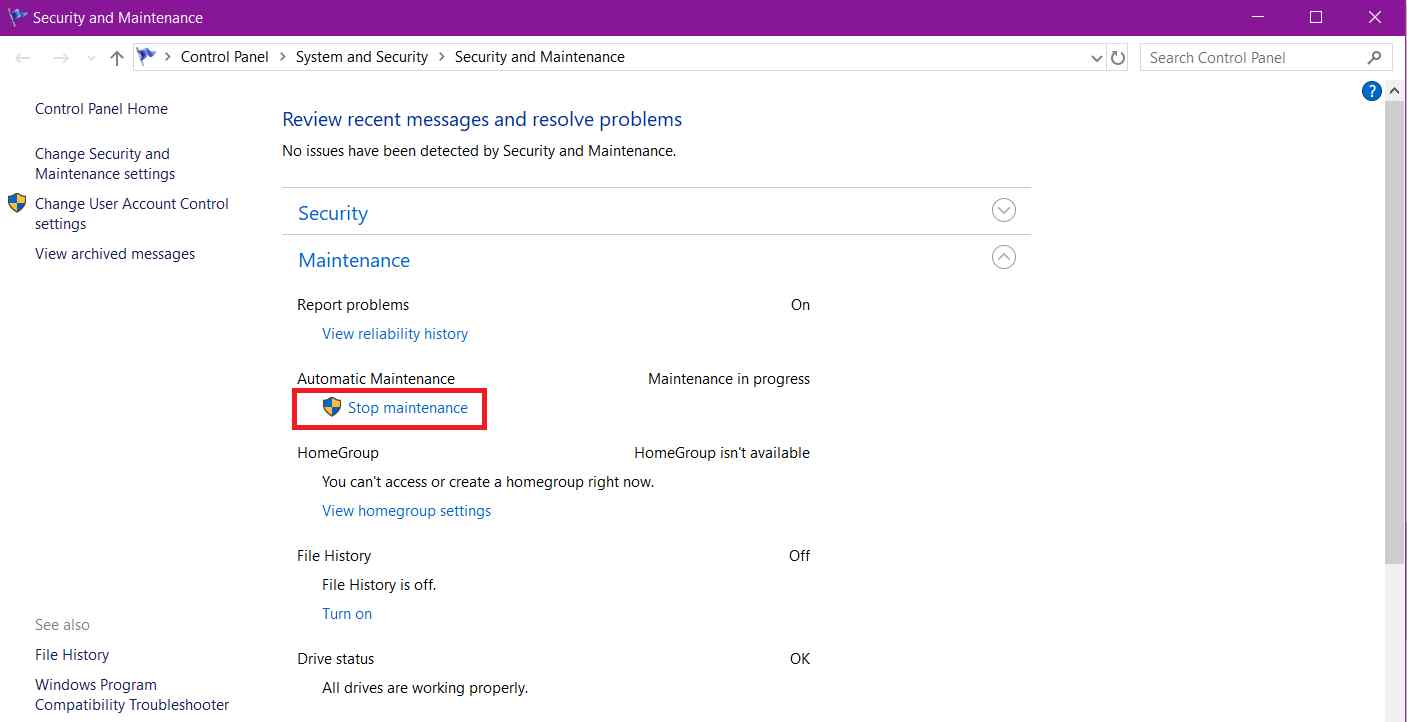
Task: Expand the Security section chevron
Action: [x=1003, y=211]
